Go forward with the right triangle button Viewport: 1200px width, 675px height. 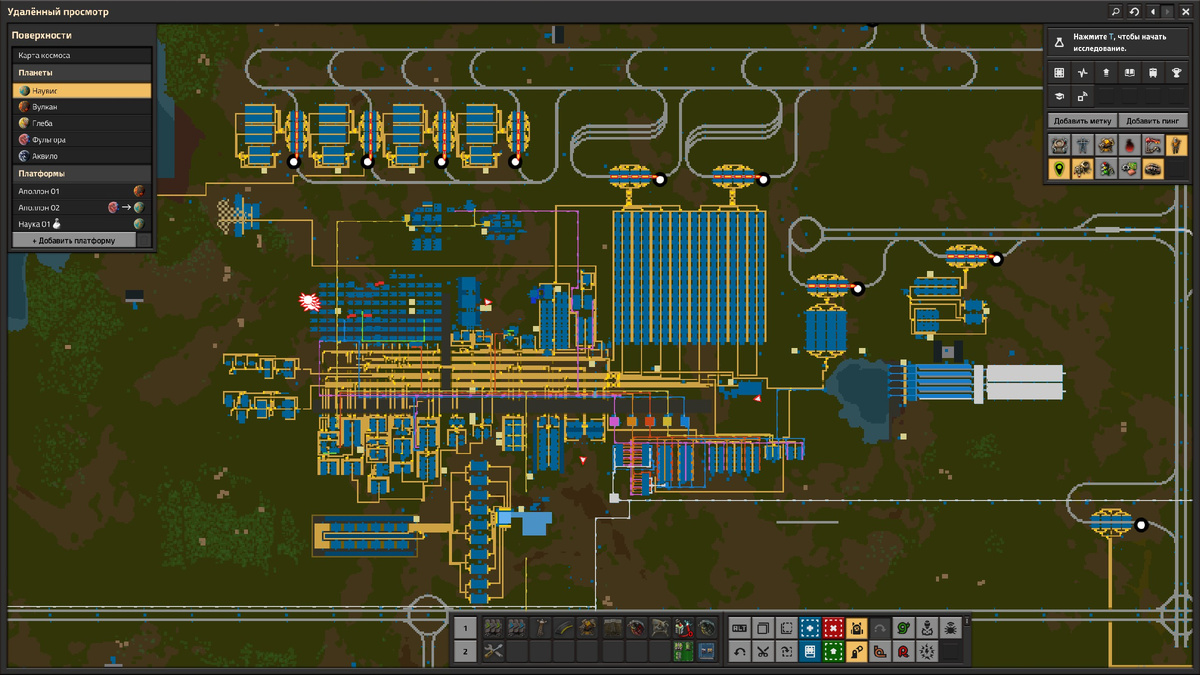coord(1168,11)
